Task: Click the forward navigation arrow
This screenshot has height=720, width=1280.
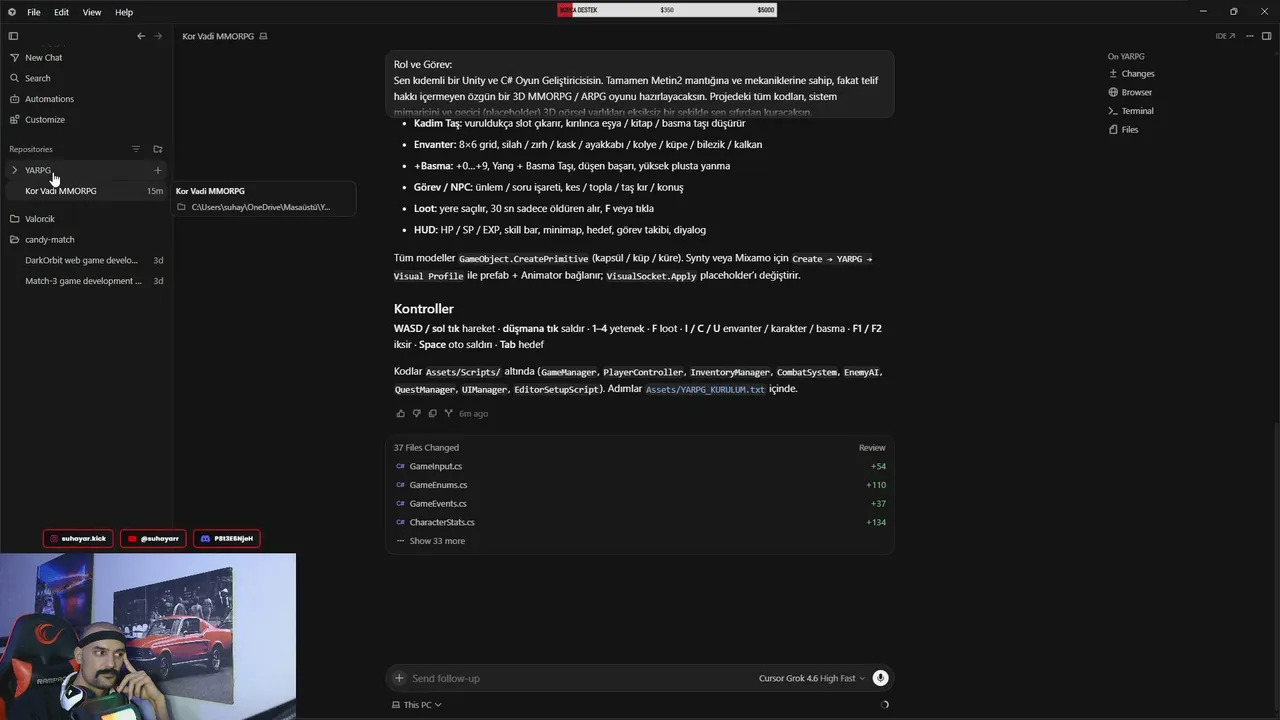Action: click(x=157, y=36)
